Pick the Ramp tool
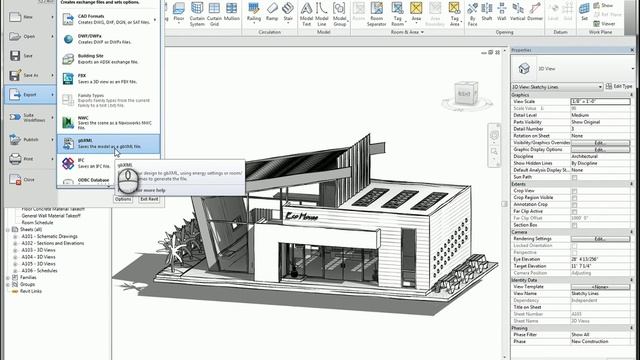640x360 pixels. tap(272, 12)
